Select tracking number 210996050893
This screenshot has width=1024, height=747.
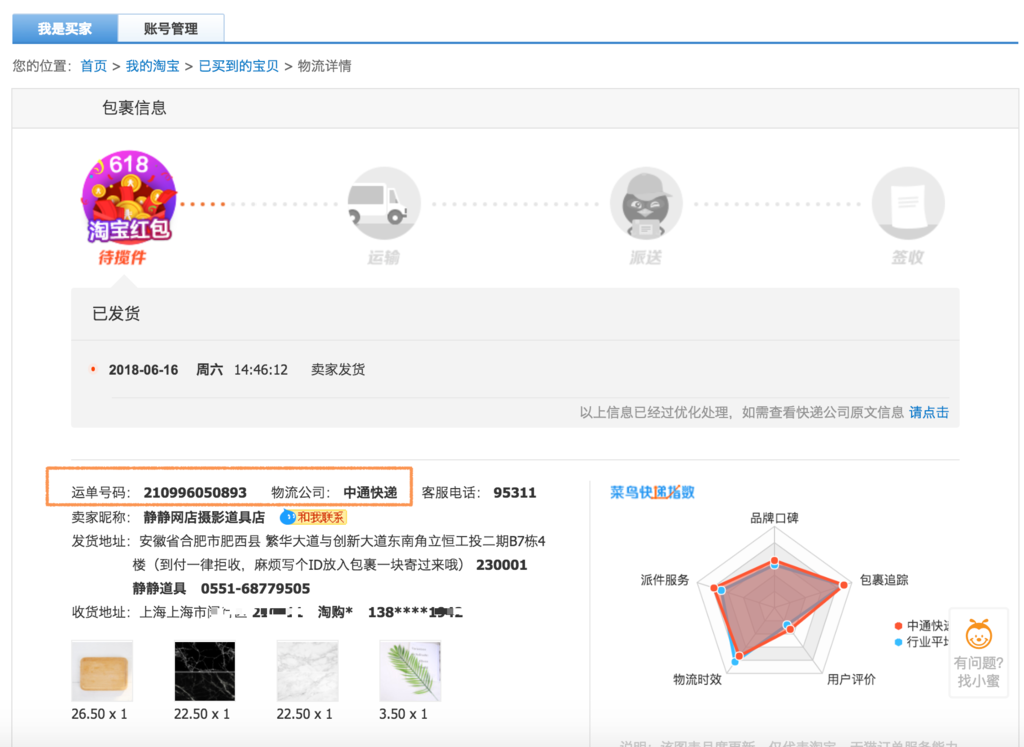[195, 492]
